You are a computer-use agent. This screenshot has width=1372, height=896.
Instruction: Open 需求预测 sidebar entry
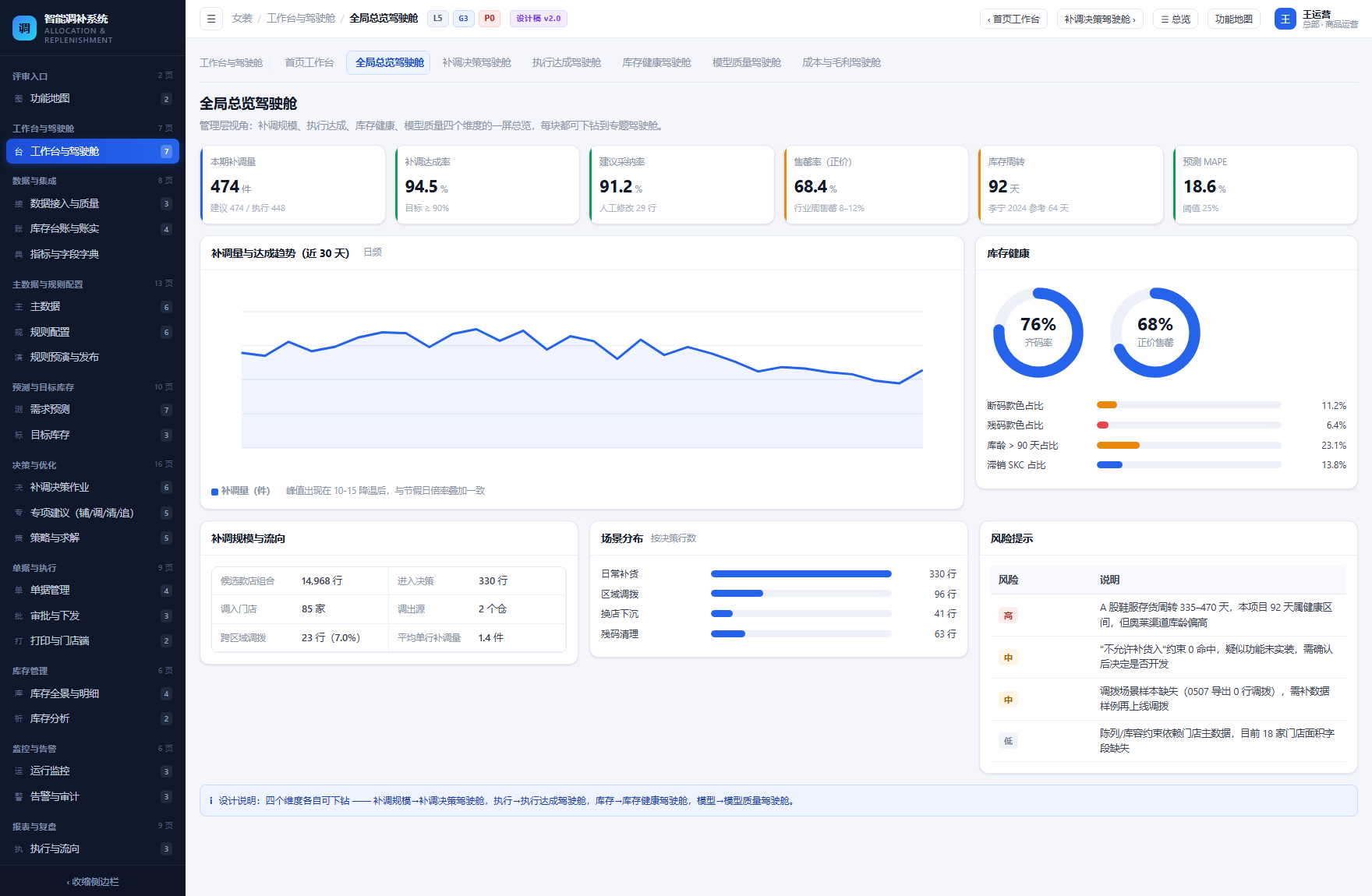click(93, 410)
